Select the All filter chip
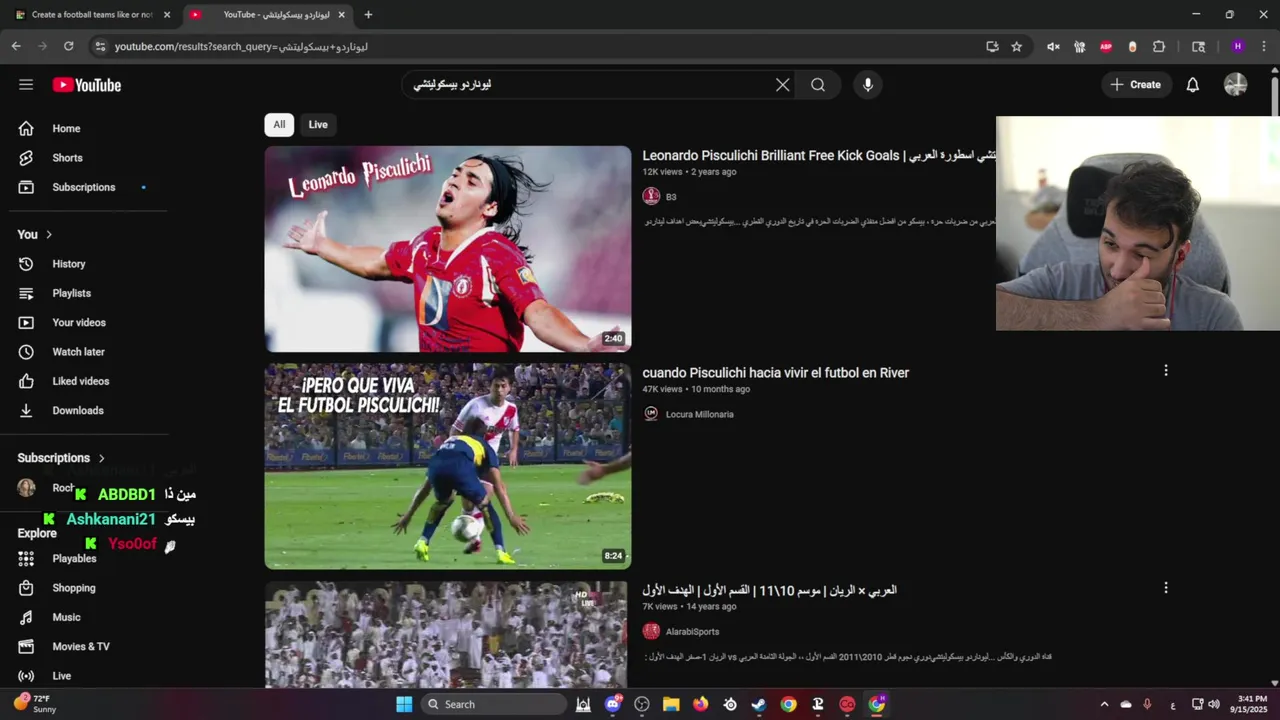The height and width of the screenshot is (720, 1280). [279, 125]
